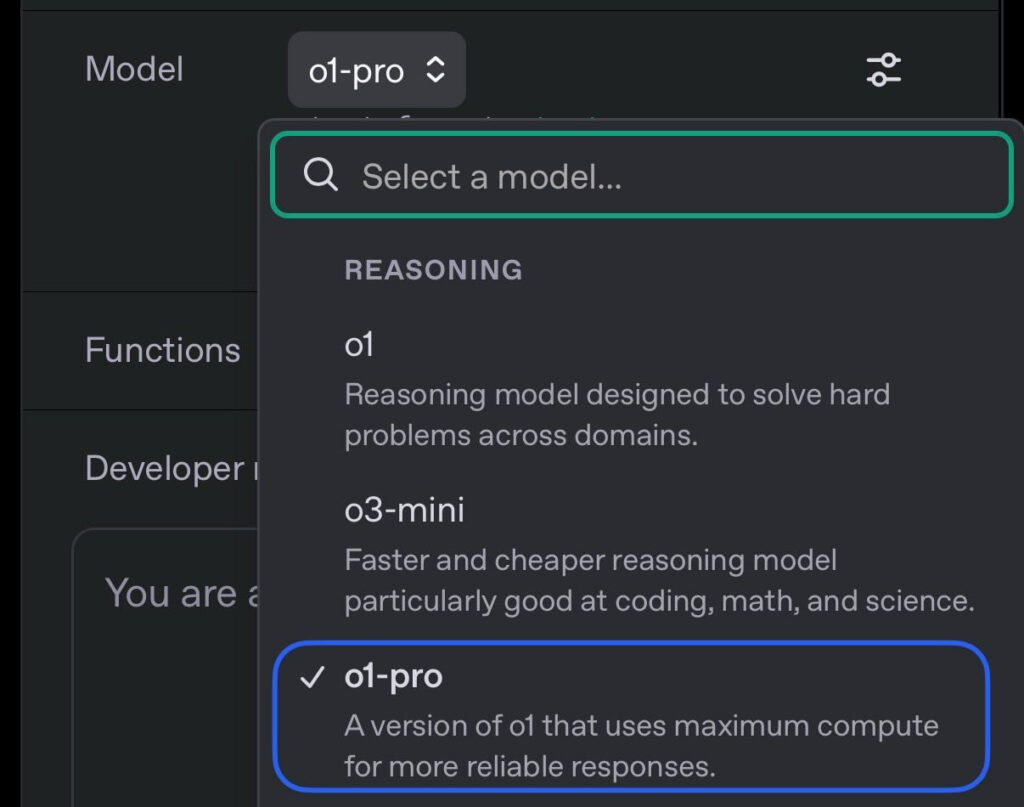Click the up-down chevron on model selector

(435, 70)
